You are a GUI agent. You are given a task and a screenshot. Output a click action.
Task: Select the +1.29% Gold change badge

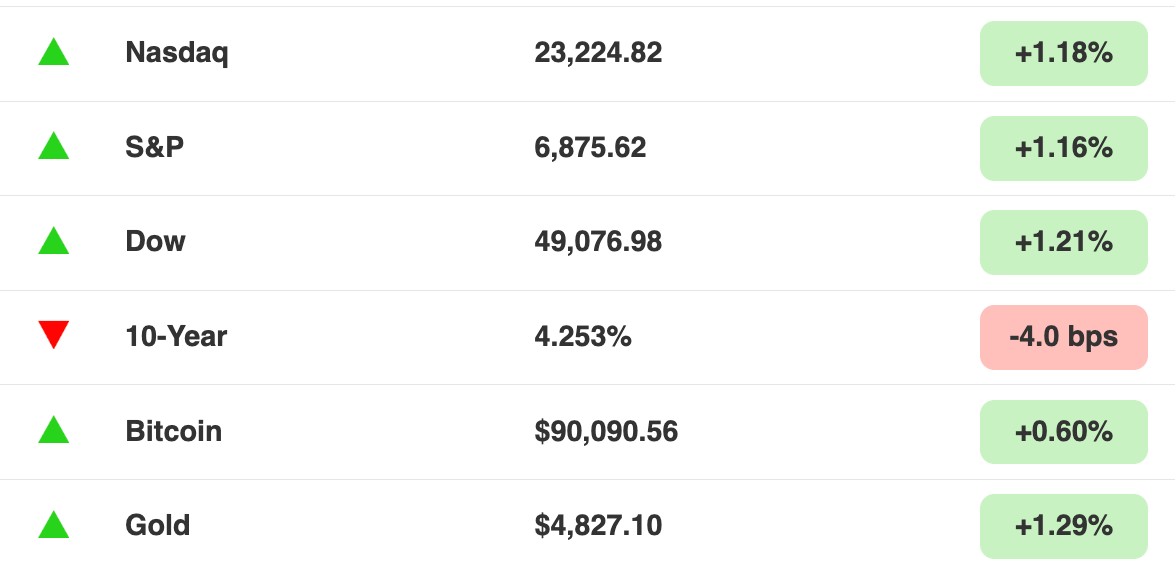(1063, 526)
